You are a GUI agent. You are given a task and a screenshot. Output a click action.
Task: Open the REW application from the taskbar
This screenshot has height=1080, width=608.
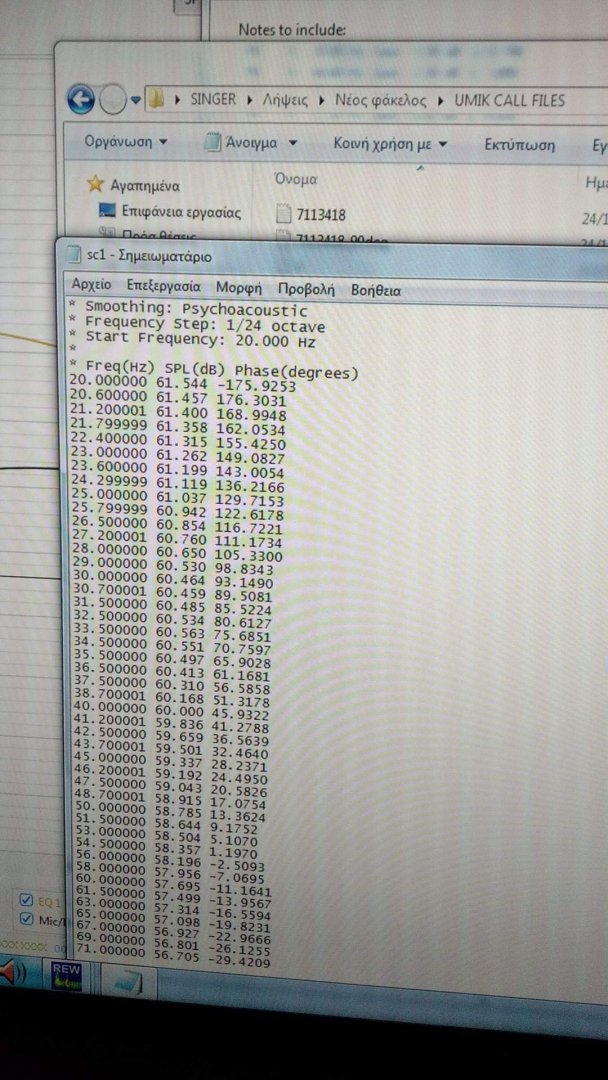pyautogui.click(x=66, y=977)
